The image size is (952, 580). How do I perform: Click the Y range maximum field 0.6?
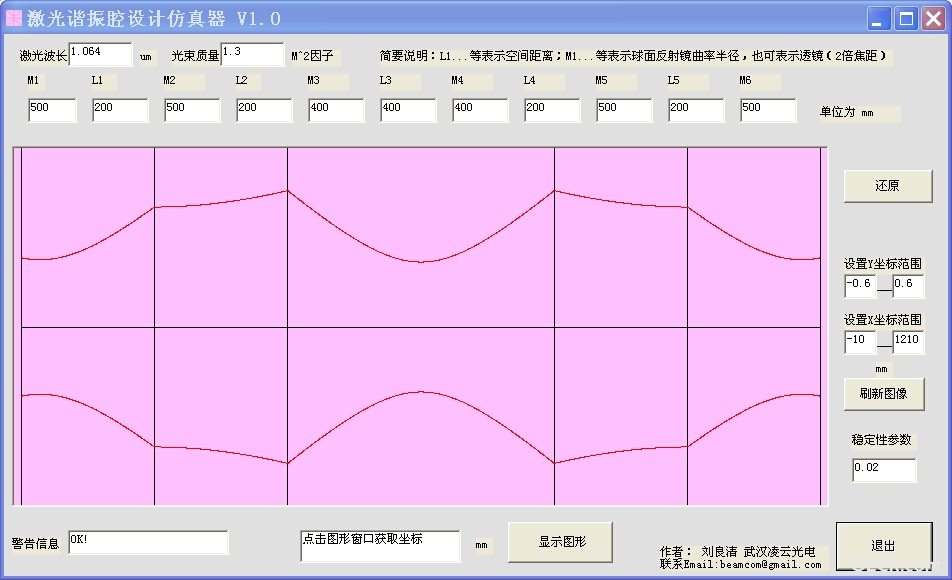click(908, 286)
